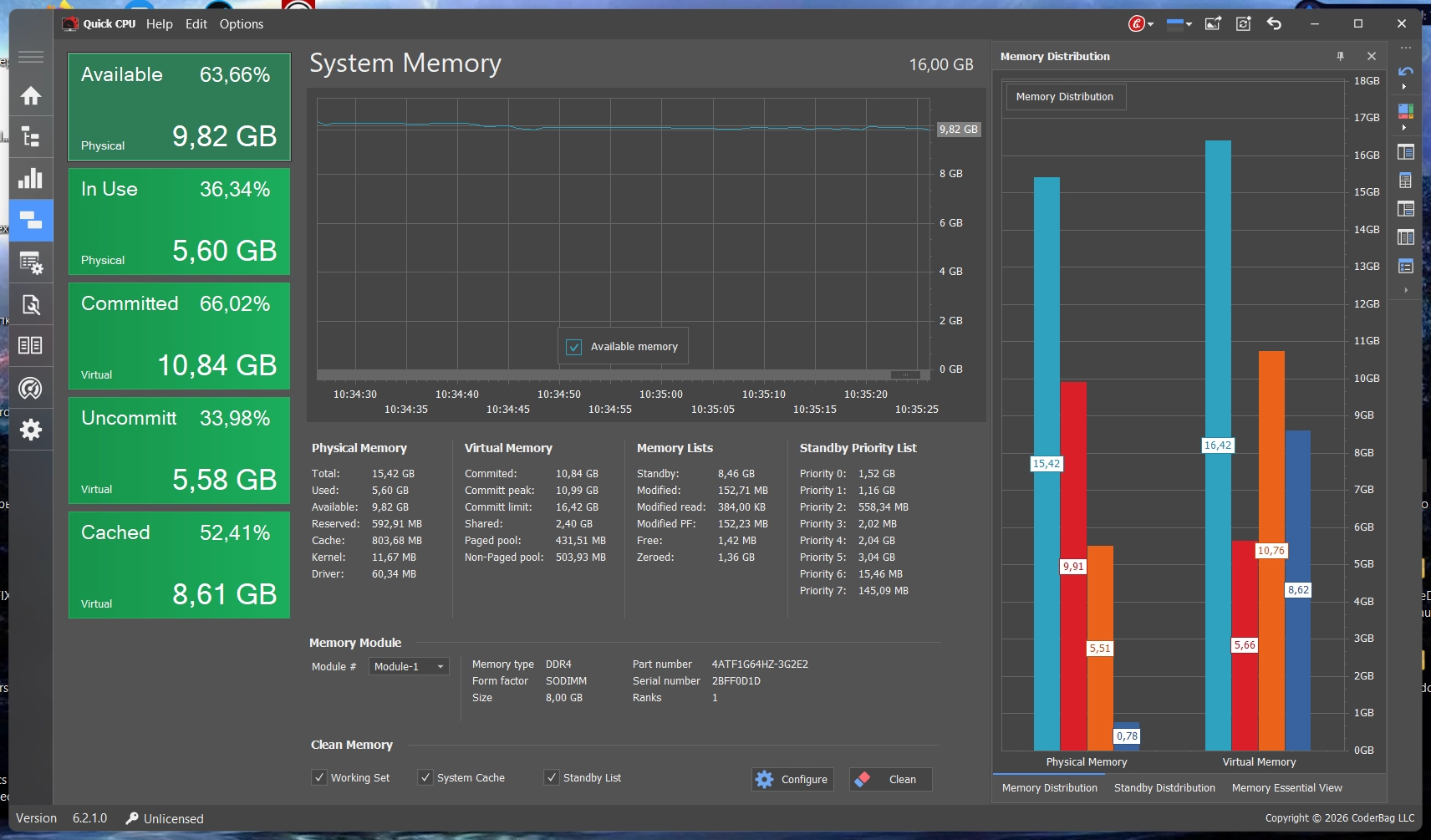Click the Memory Distribution chart legend box
The height and width of the screenshot is (840, 1431).
(x=1065, y=97)
